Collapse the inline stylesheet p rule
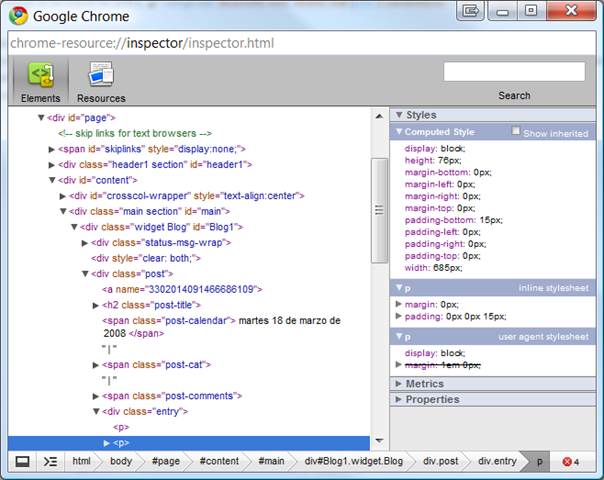Viewport: 604px width, 480px height. 399,288
